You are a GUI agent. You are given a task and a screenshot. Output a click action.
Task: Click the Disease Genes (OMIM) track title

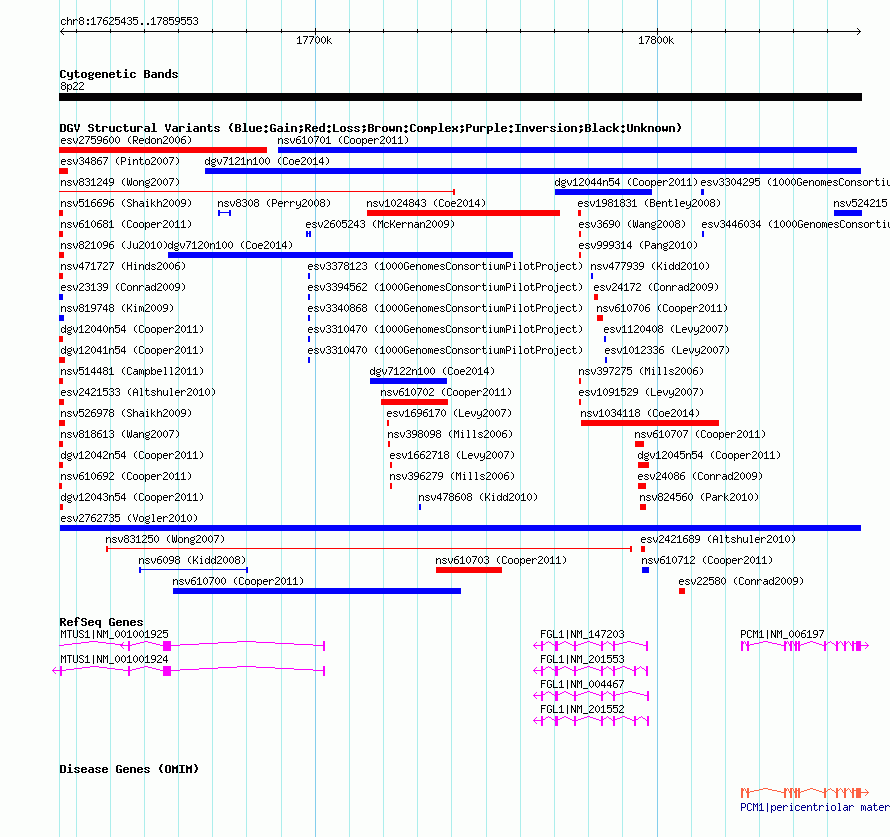coord(129,769)
